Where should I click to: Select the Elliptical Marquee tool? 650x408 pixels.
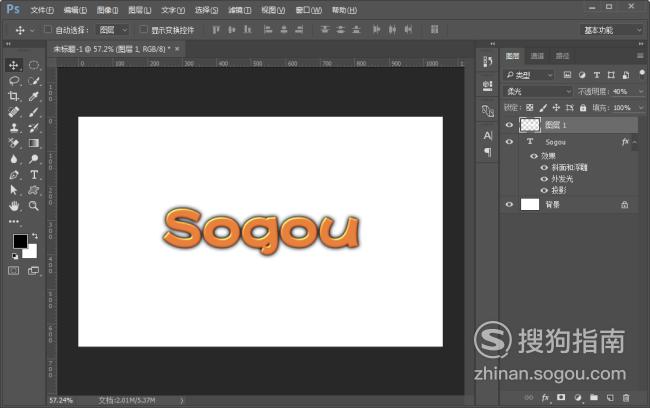point(34,65)
